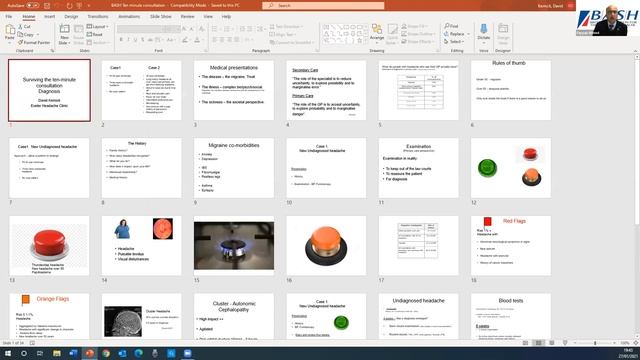Screen dimensions: 640x360
Task: Switch to the Slide Show tab
Action: (x=160, y=16)
